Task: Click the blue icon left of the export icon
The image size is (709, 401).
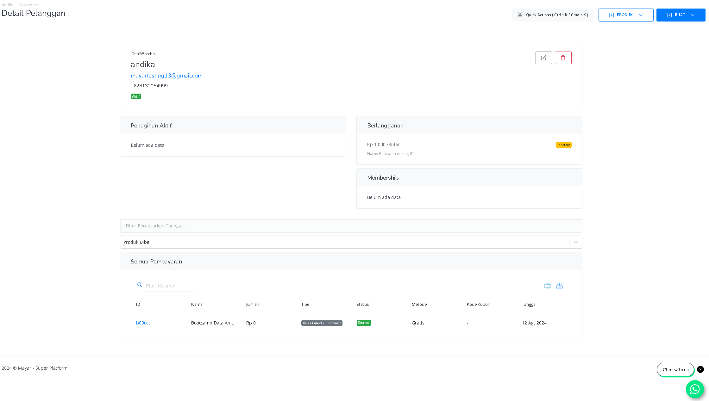Action: [x=547, y=286]
